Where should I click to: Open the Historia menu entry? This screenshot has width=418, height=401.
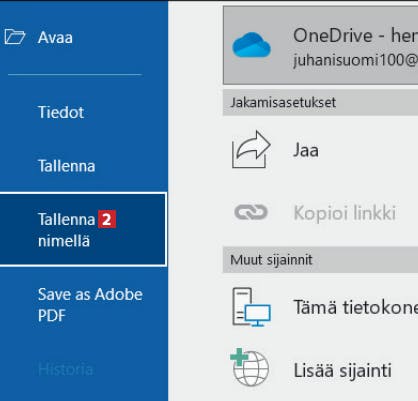point(65,369)
